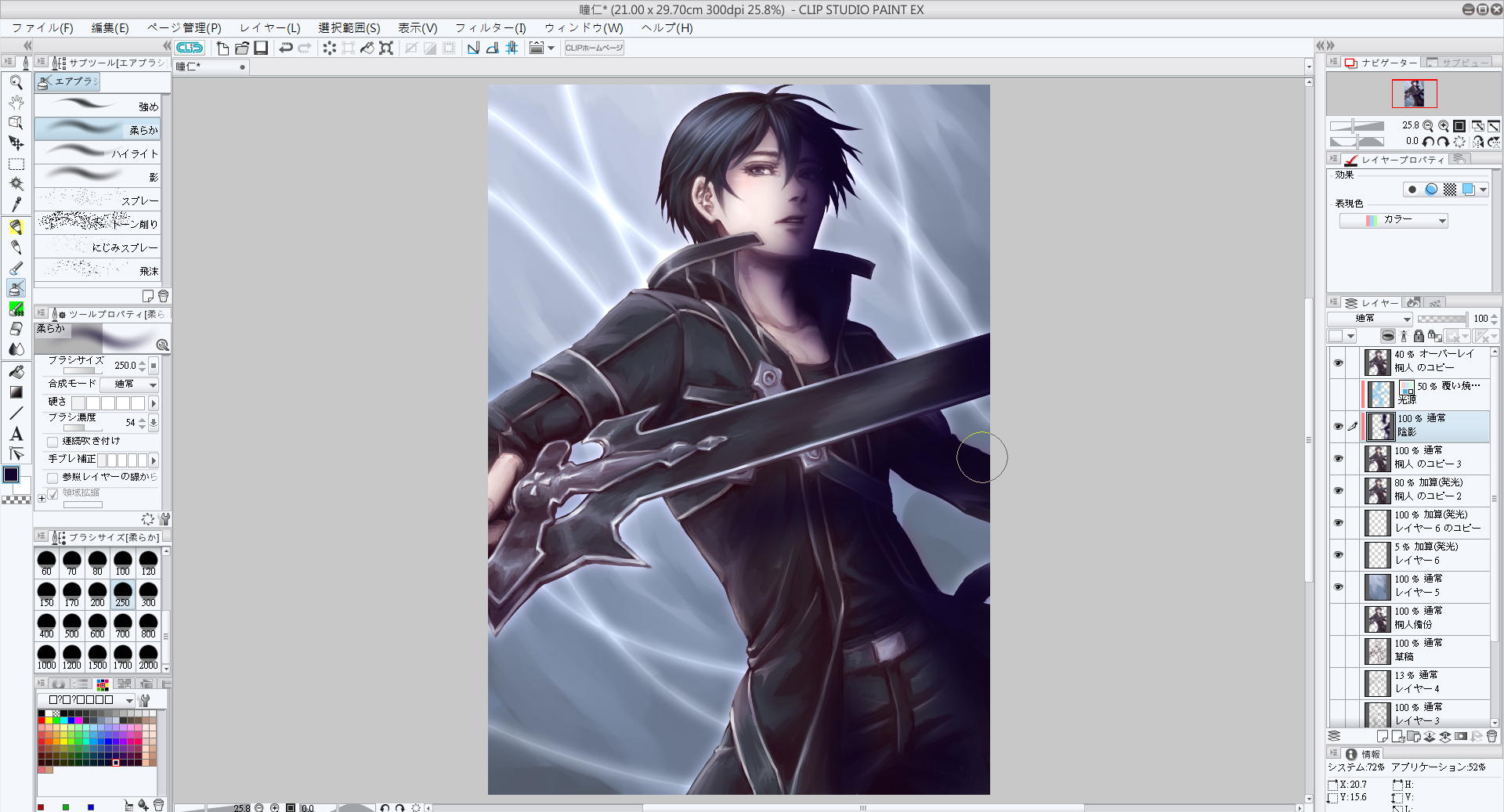Hide the 40% オーバーレイ layer
This screenshot has width=1504, height=812.
tap(1339, 363)
